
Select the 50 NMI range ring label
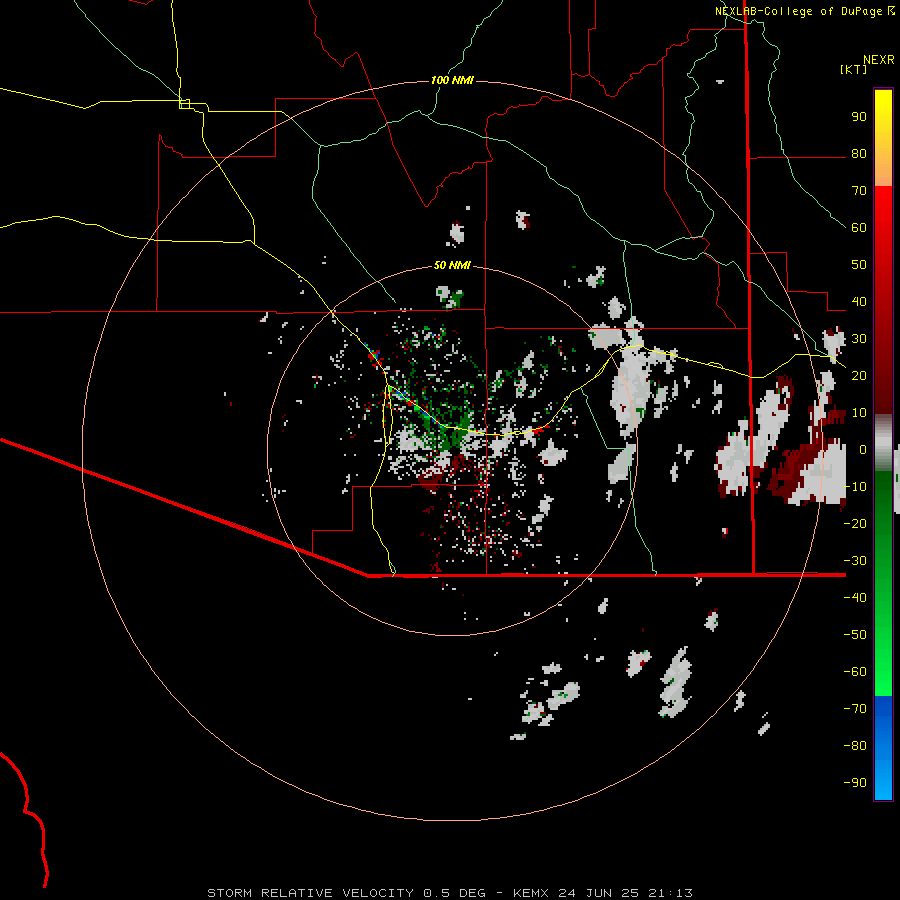coord(452,265)
